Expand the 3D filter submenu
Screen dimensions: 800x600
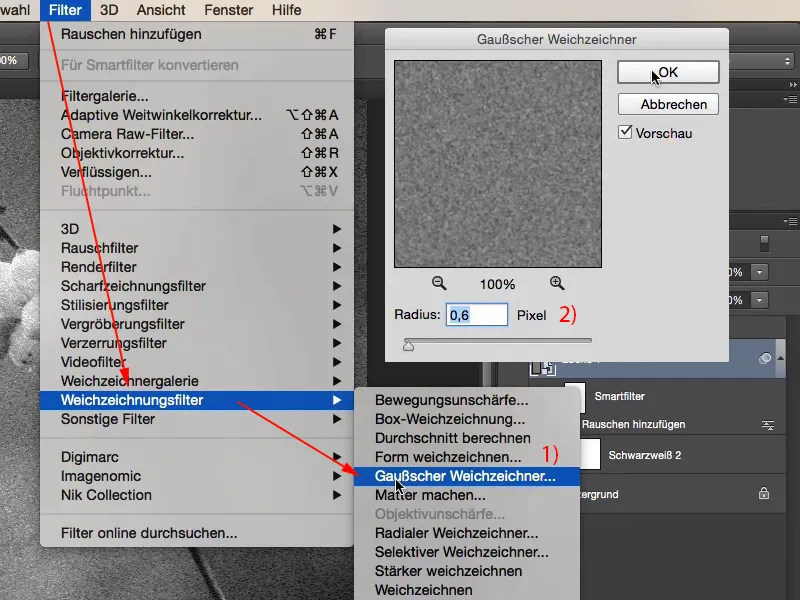pos(196,229)
